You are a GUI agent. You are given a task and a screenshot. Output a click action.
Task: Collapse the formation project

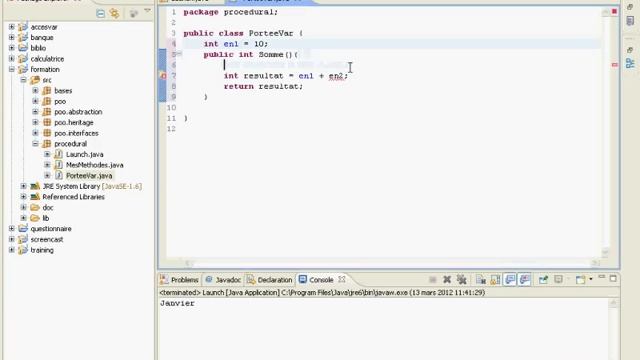click(11, 69)
